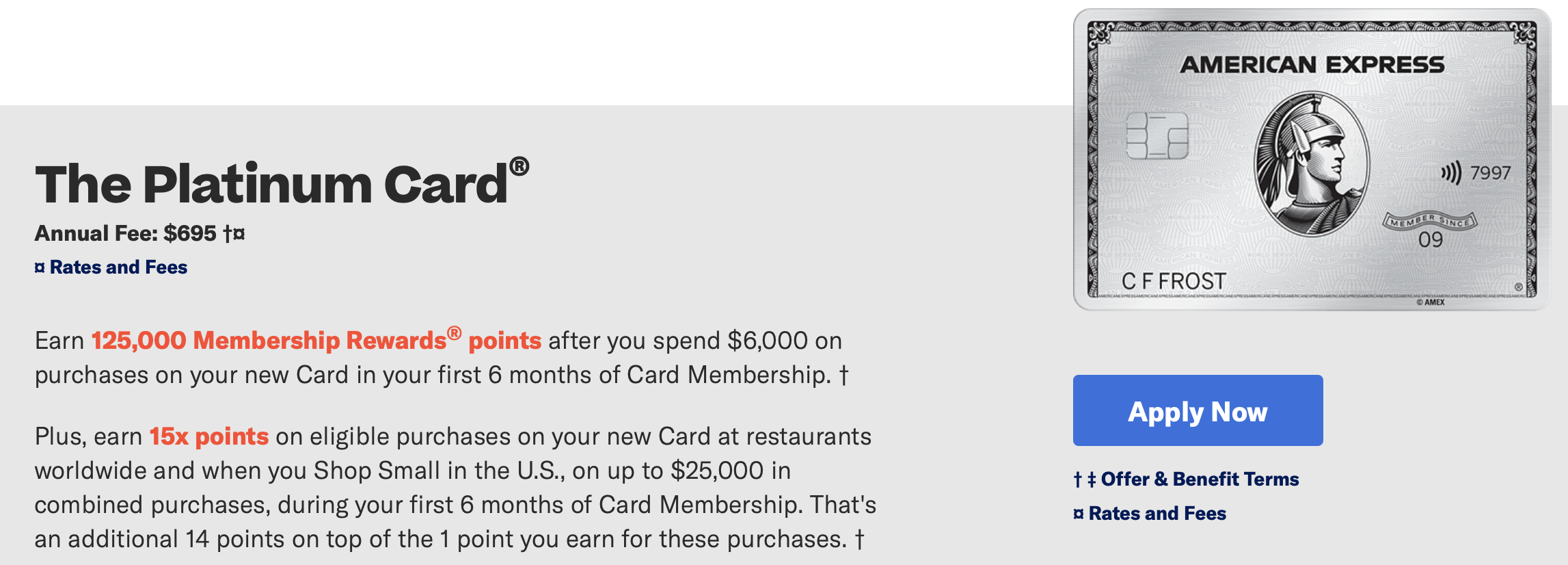
Task: Click the AMERICAN EXPRESS text on card
Action: (x=1312, y=64)
